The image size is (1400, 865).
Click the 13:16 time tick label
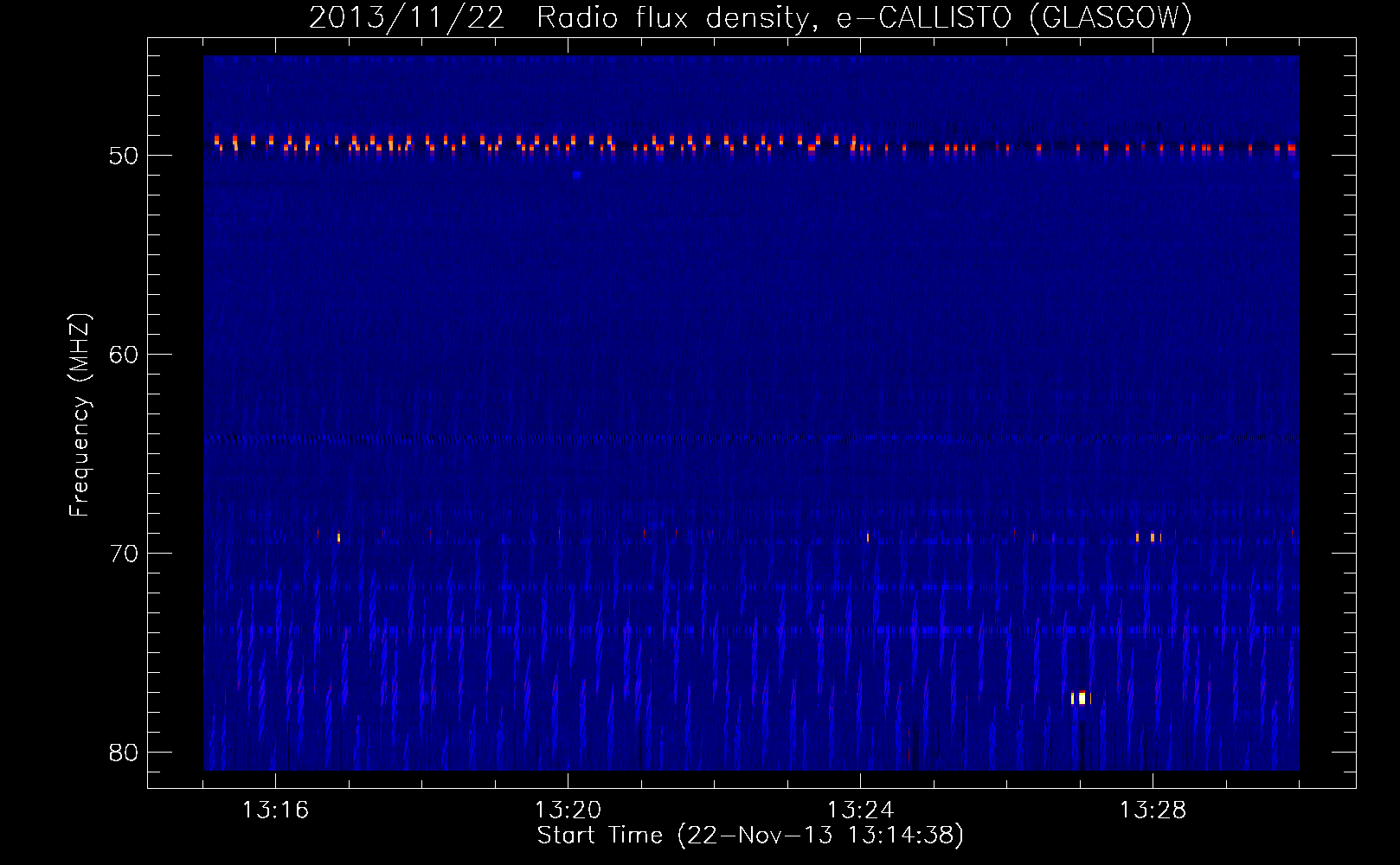[275, 811]
